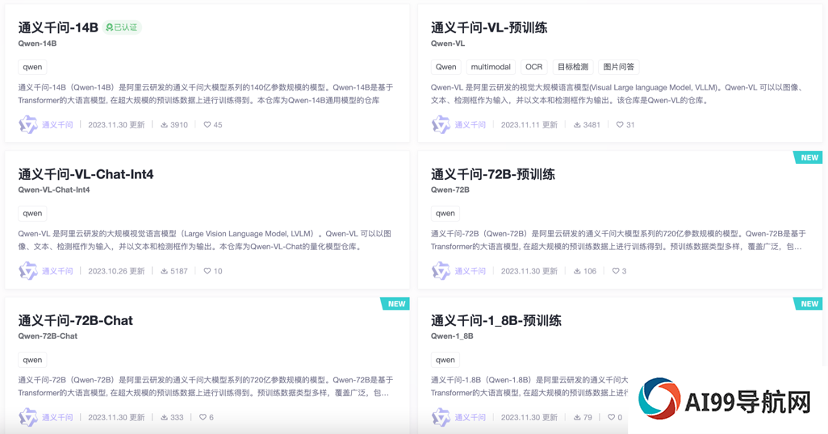This screenshot has height=434, width=828.
Task: Click the Qwen-14B description paragraph
Action: coord(205,93)
